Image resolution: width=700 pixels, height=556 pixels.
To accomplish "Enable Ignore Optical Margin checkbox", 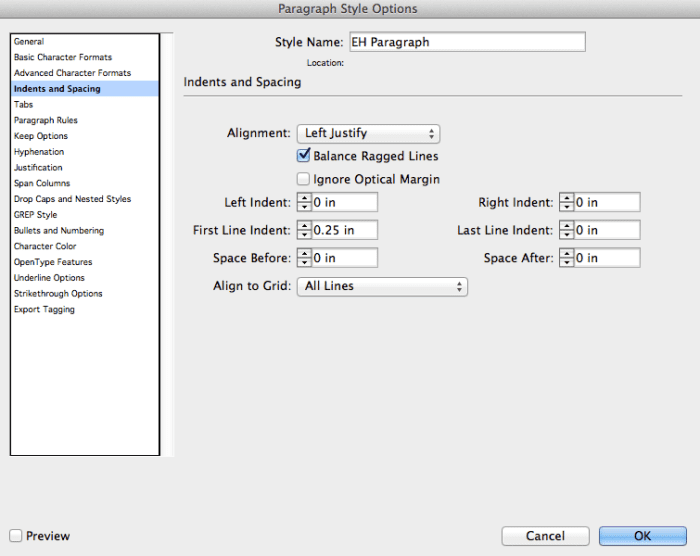I will coord(304,179).
